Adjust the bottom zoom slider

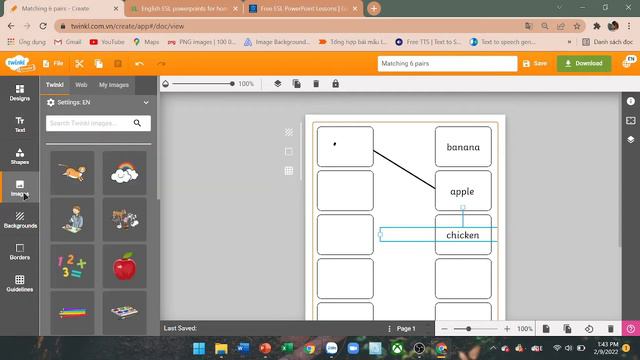pos(476,329)
